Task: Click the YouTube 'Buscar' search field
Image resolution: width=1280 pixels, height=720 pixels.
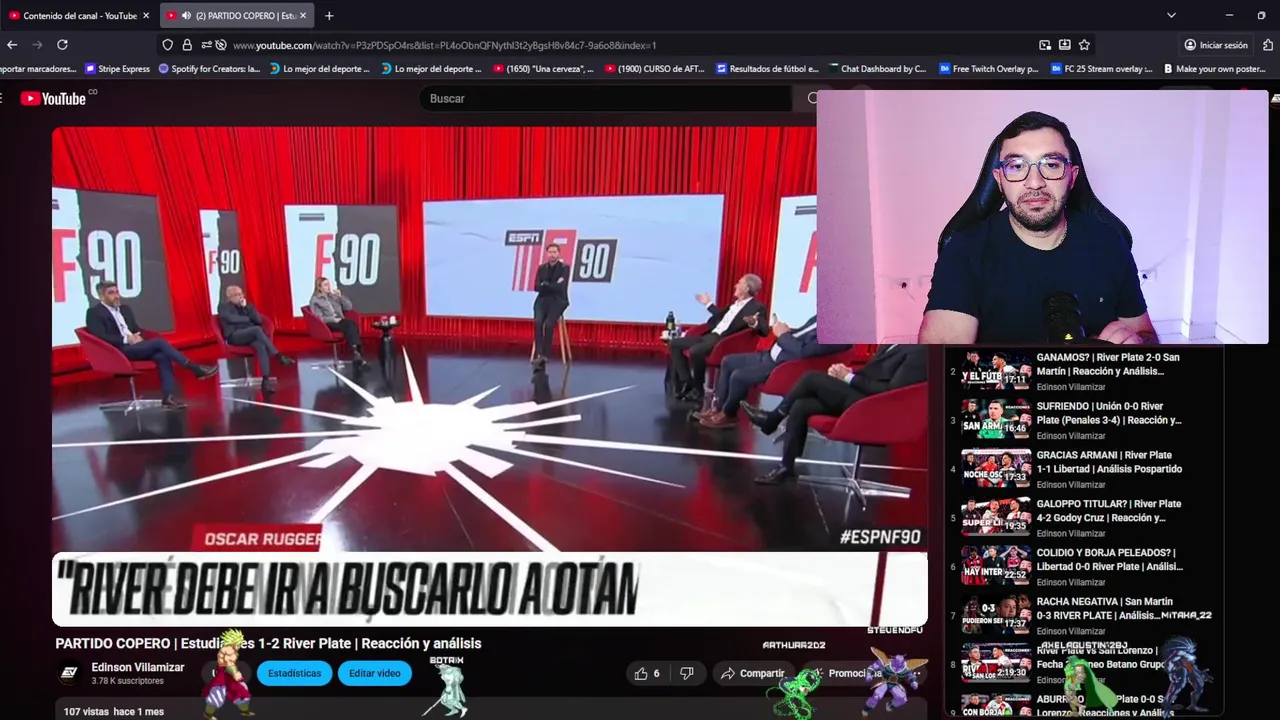Action: pyautogui.click(x=605, y=98)
